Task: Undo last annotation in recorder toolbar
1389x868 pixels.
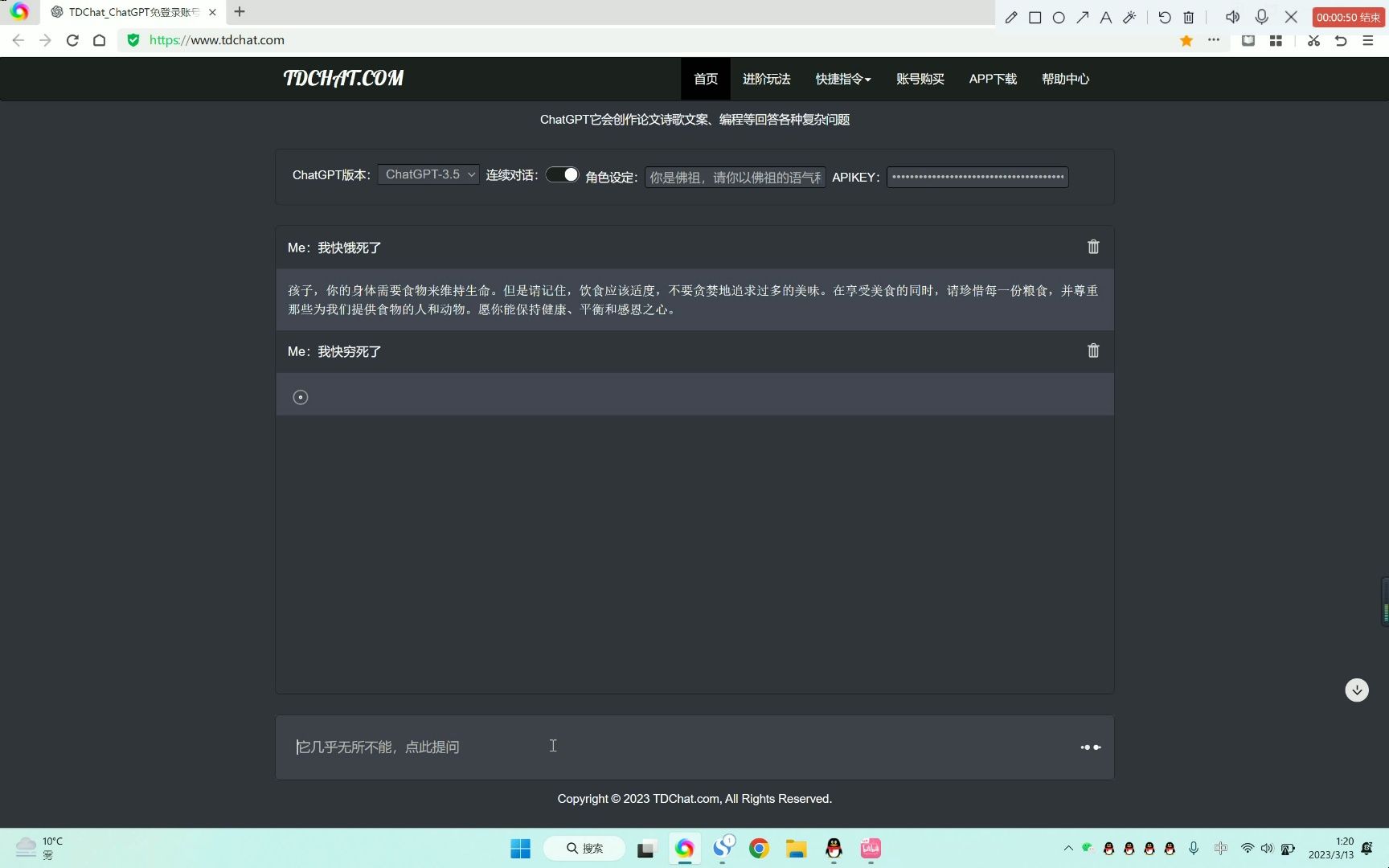Action: 1165,17
